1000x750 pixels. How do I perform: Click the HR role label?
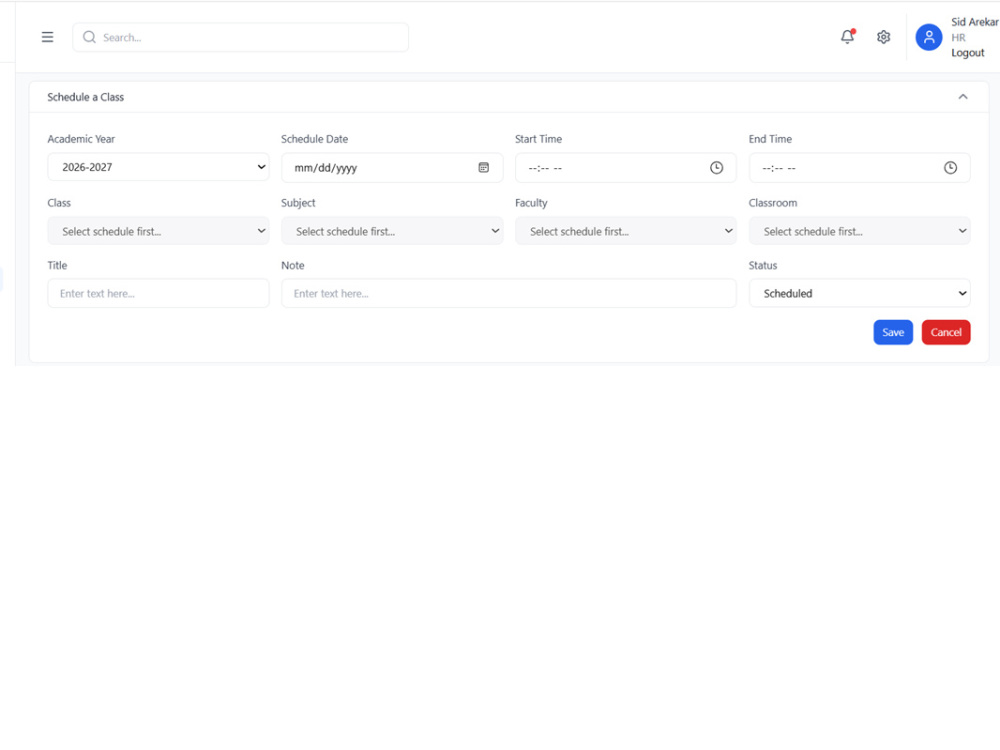pos(958,38)
